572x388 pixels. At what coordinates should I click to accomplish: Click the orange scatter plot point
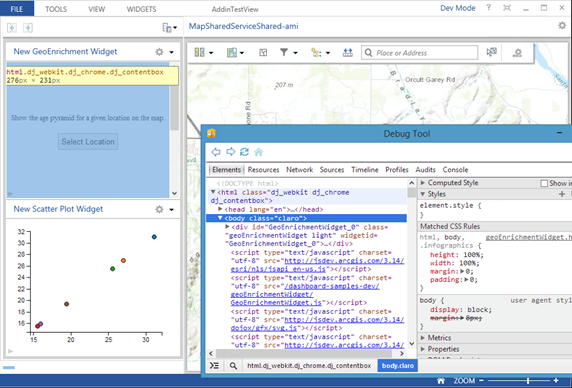click(x=123, y=260)
